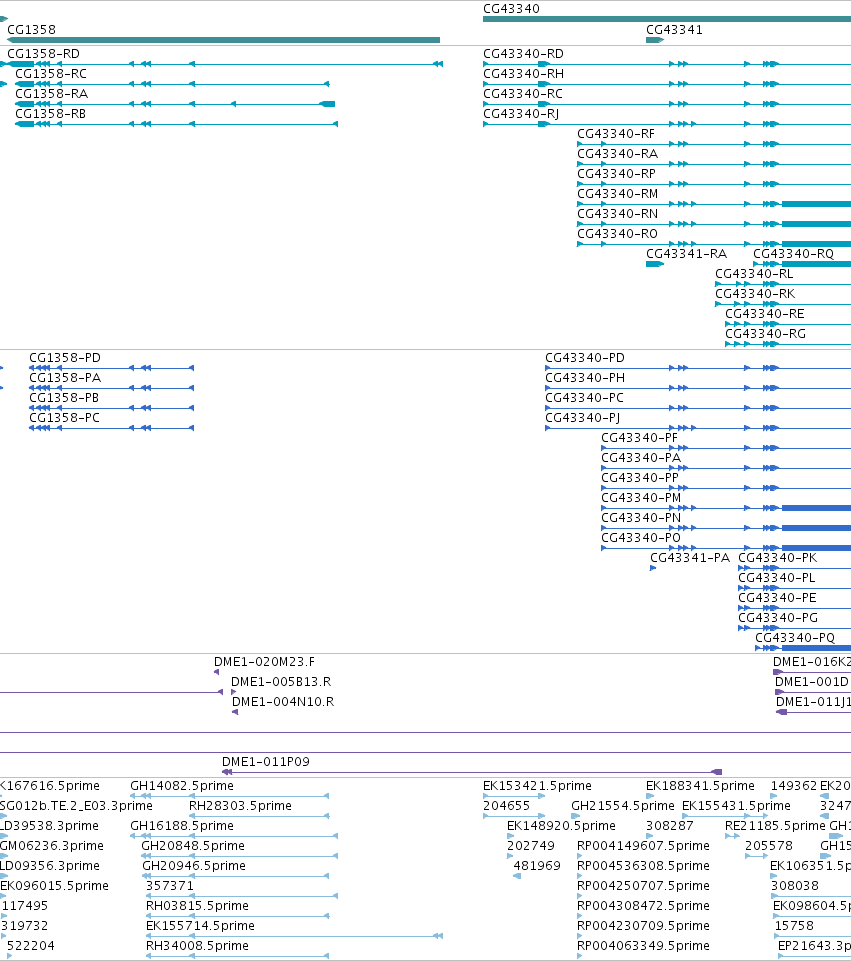Select protein CG1358-PC
The width and height of the screenshot is (851, 961).
[x=112, y=428]
